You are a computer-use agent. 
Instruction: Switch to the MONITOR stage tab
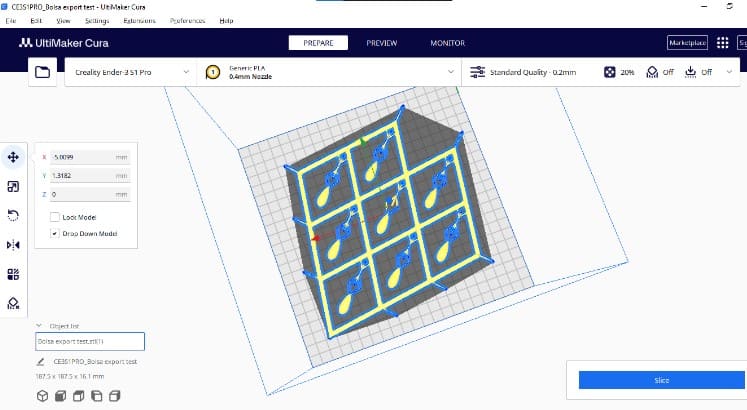pos(447,43)
